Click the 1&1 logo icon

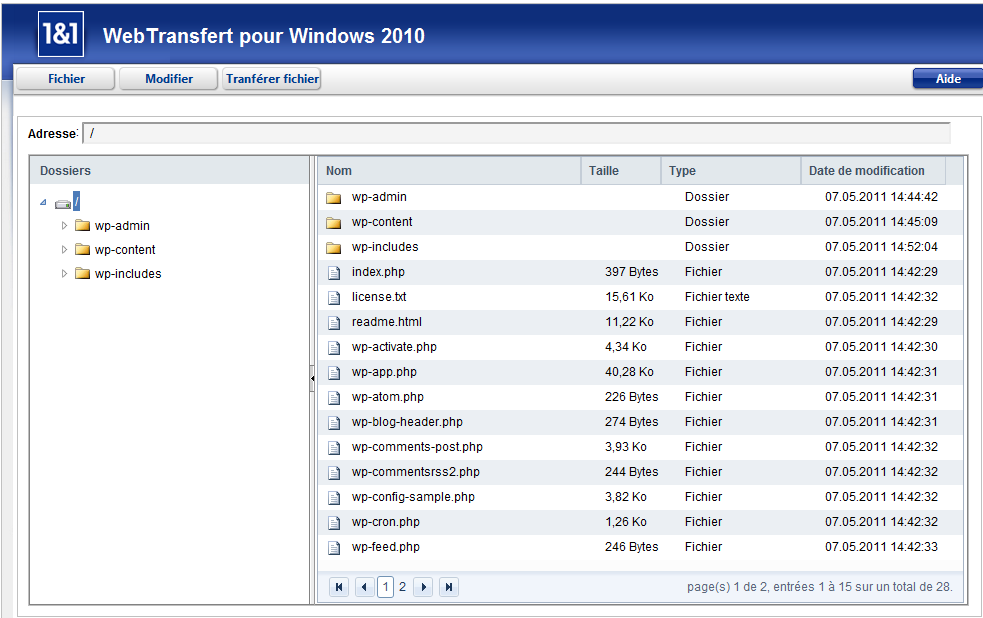tap(60, 35)
